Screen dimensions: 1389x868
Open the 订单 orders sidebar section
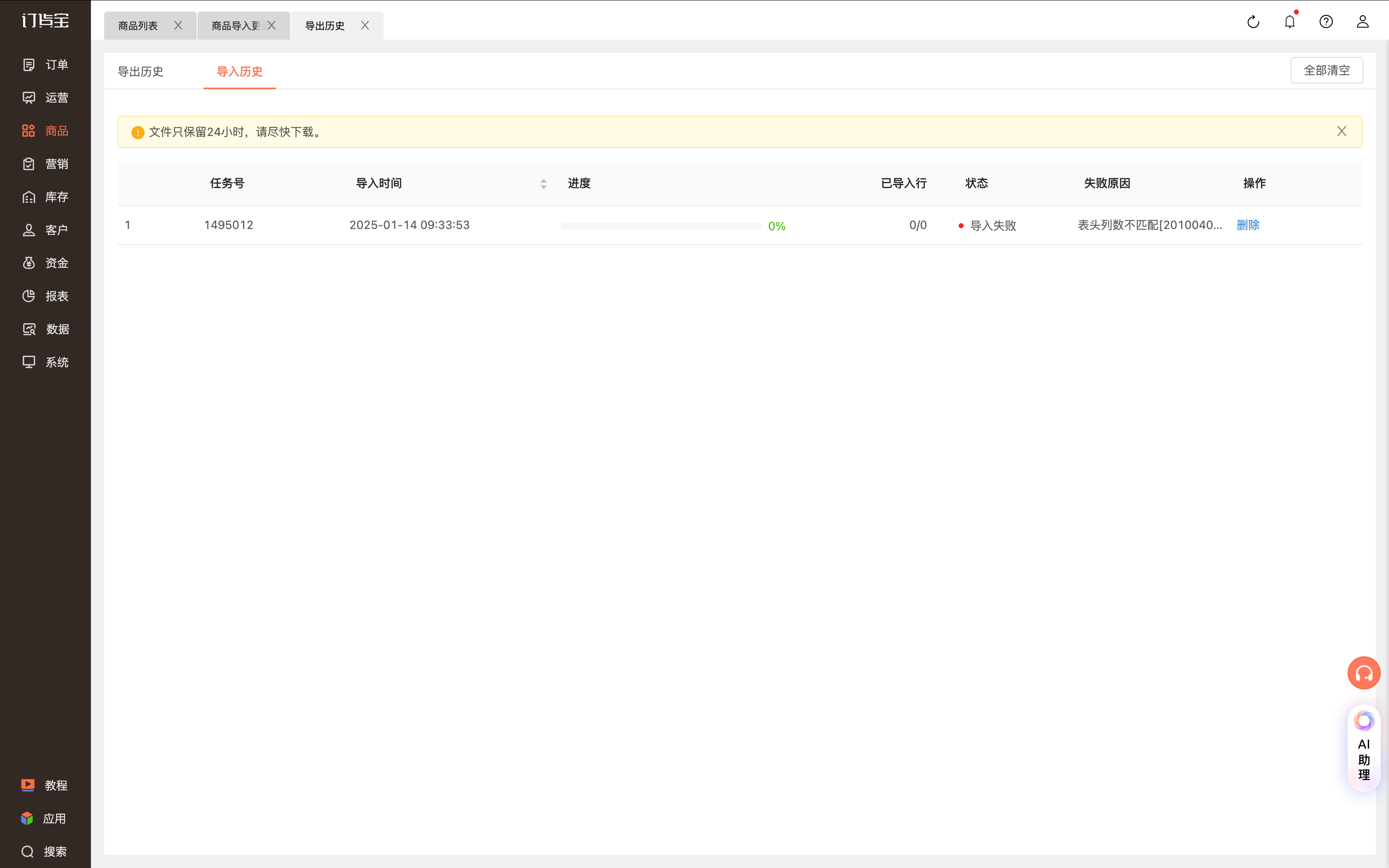click(45, 65)
